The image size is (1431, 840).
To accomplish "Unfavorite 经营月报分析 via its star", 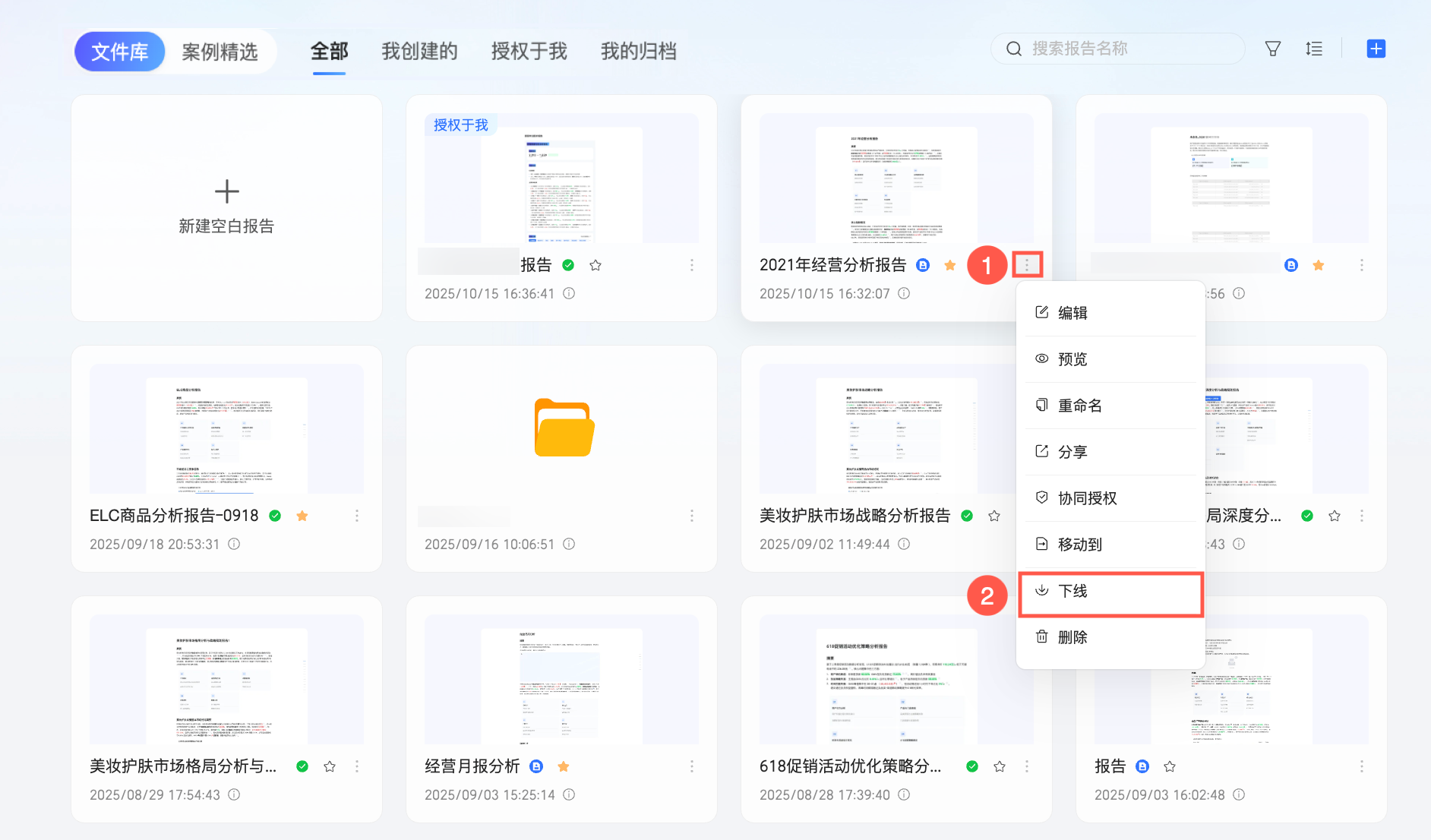I will click(564, 766).
